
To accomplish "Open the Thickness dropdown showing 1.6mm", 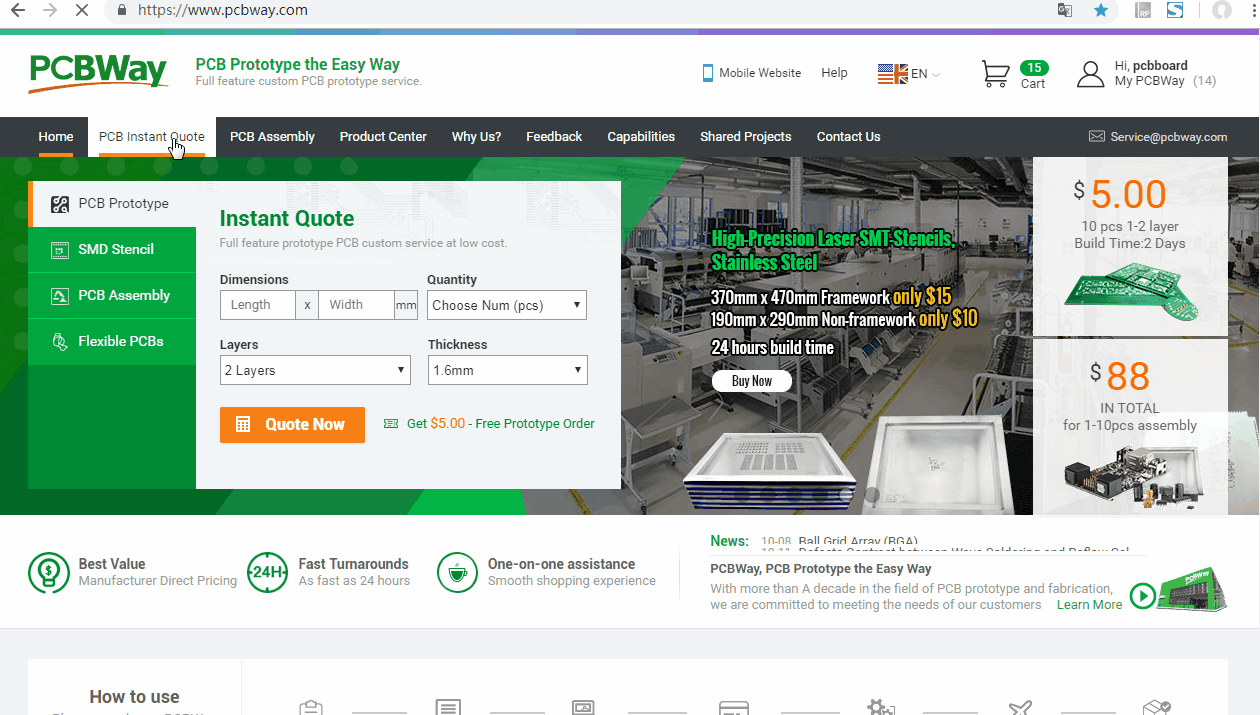I will click(x=508, y=370).
